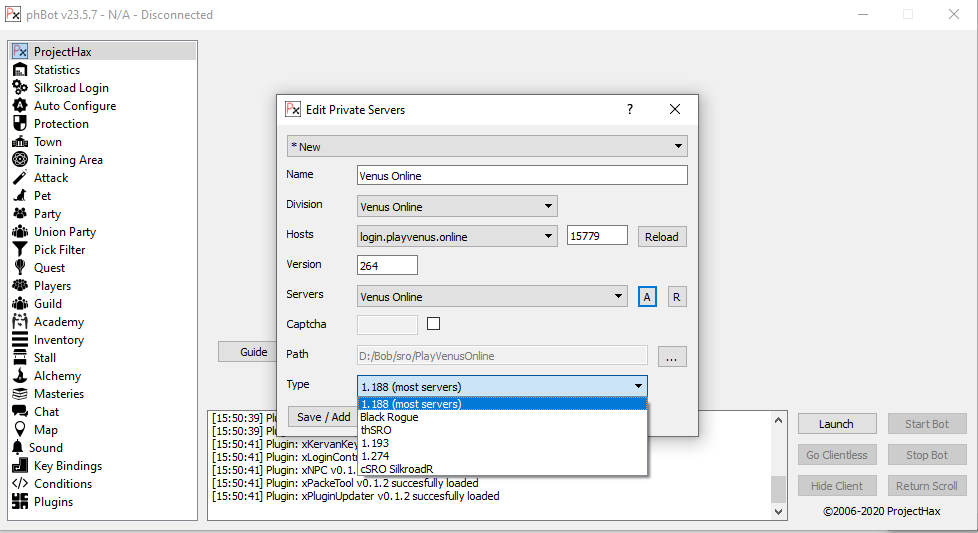The image size is (978, 533).
Task: Click the Attack sword icon
Action: coord(20,178)
